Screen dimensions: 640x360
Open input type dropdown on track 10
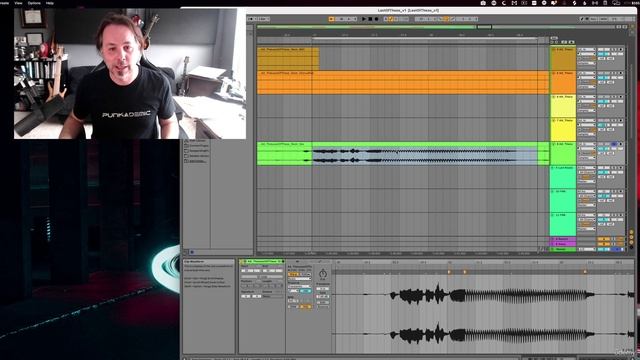click(587, 192)
